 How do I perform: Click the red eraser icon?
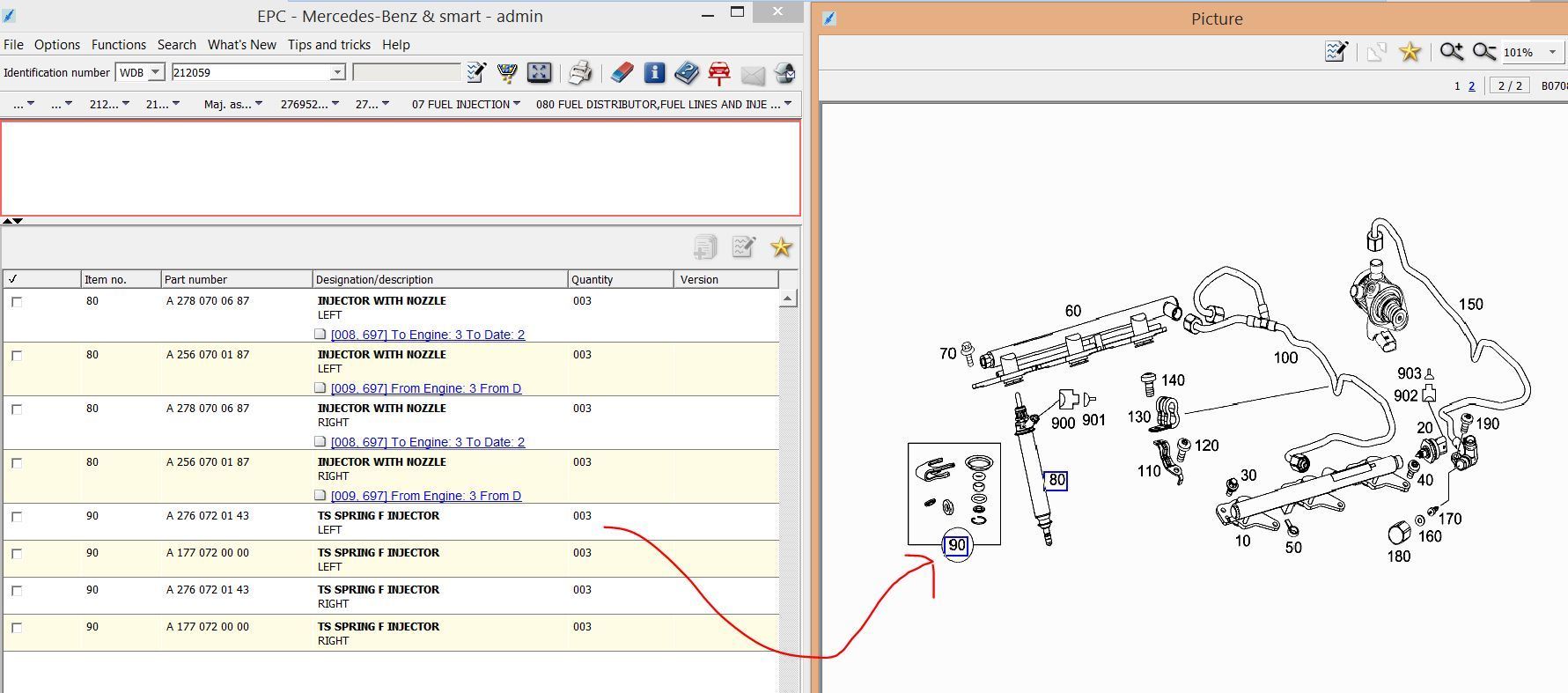point(622,72)
